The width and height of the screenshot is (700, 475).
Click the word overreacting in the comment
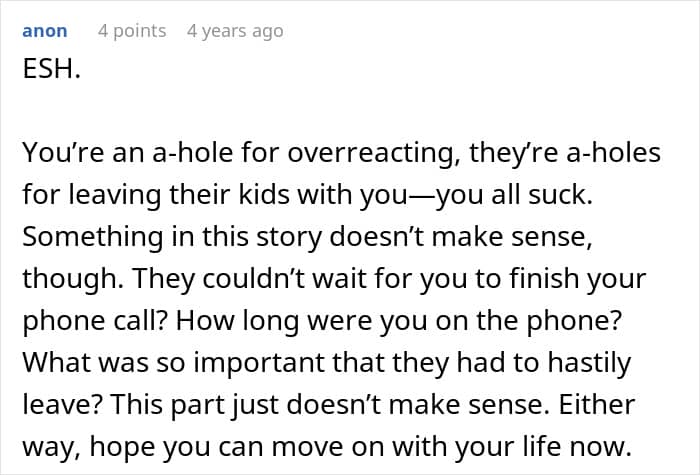pyautogui.click(x=374, y=153)
